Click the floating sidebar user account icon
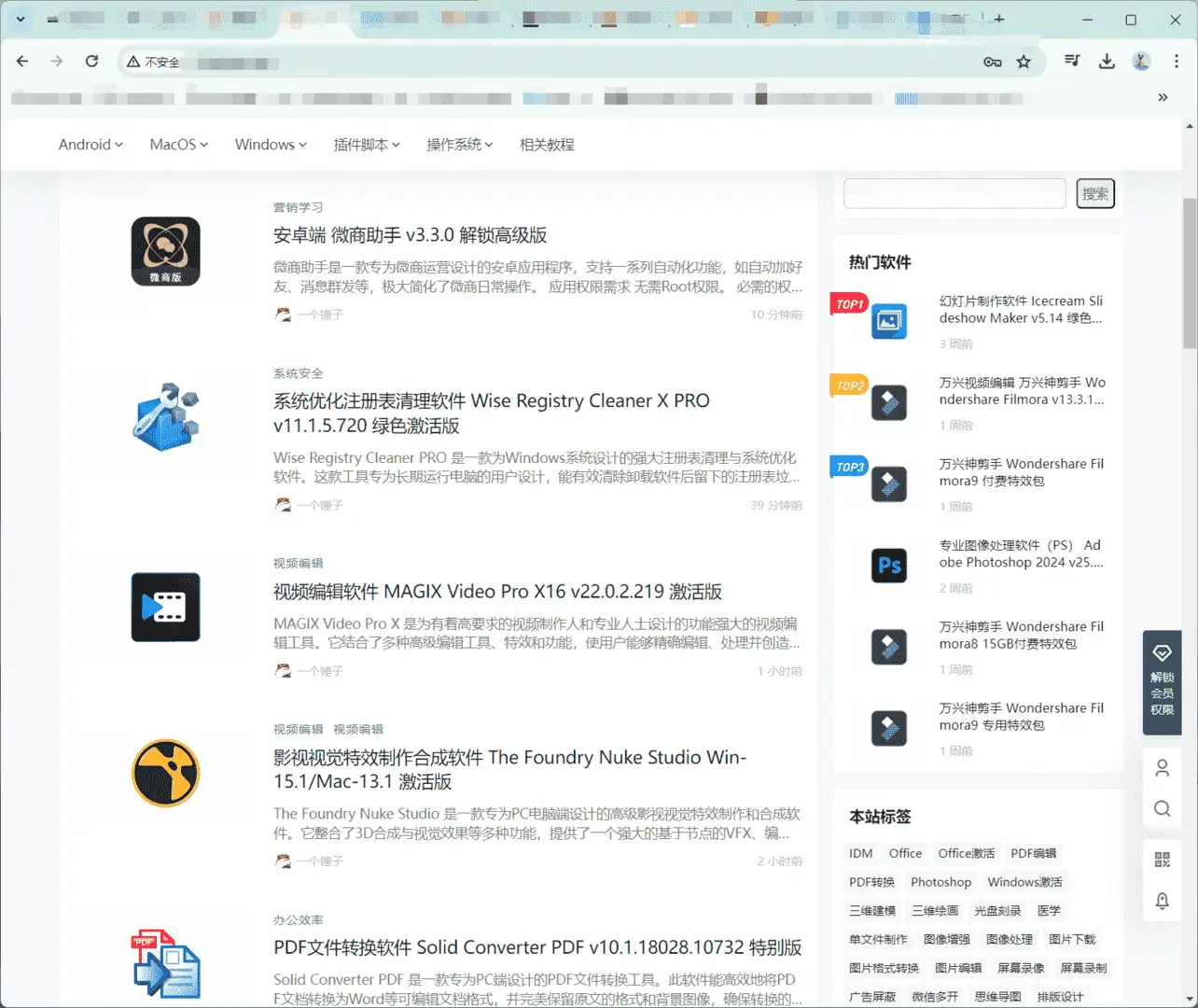 [x=1162, y=768]
